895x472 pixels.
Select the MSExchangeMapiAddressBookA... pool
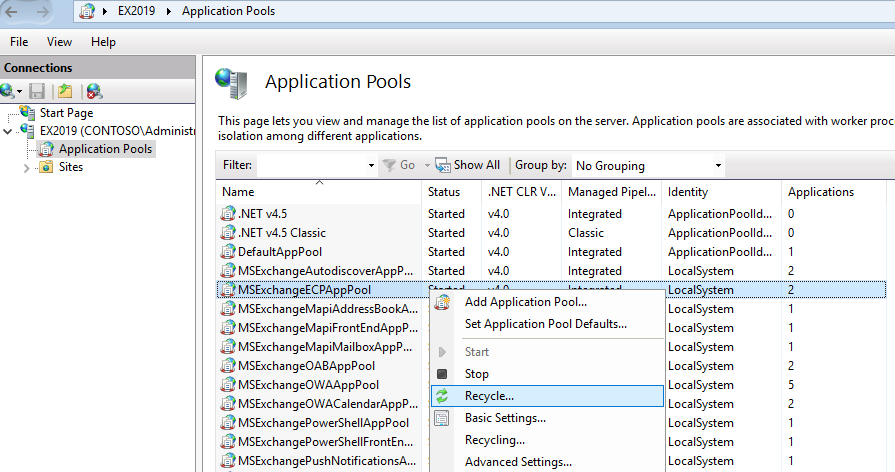pos(328,309)
